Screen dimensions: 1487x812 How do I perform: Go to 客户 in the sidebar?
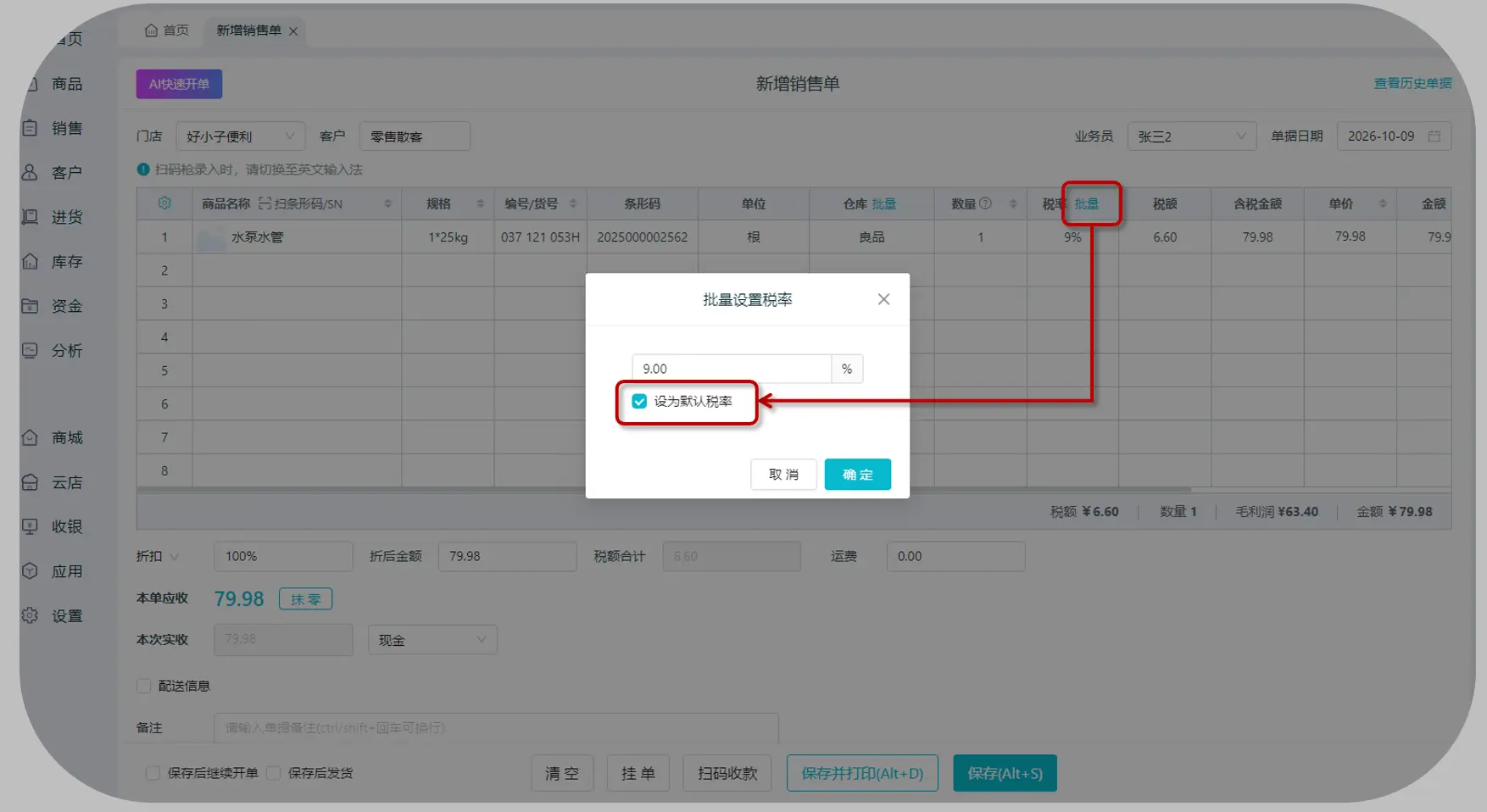tap(52, 172)
